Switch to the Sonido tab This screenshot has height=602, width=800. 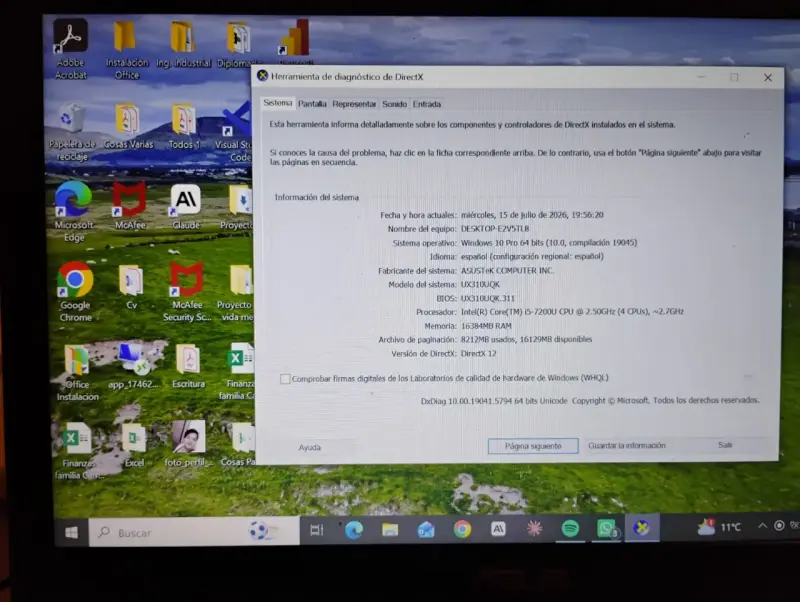(394, 104)
